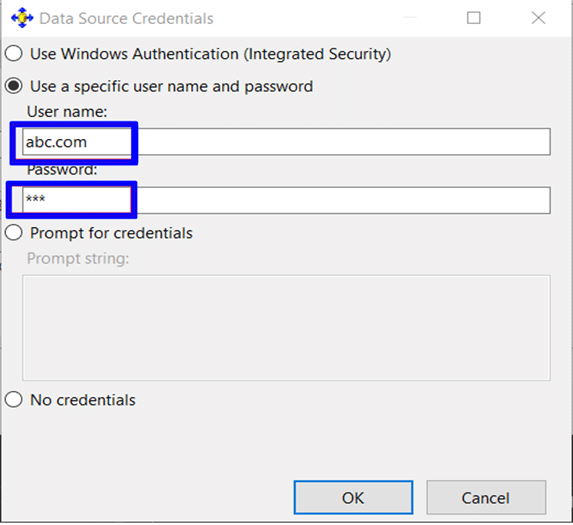The width and height of the screenshot is (573, 525).
Task: Dismiss the dialog with the Cancel button
Action: click(486, 498)
